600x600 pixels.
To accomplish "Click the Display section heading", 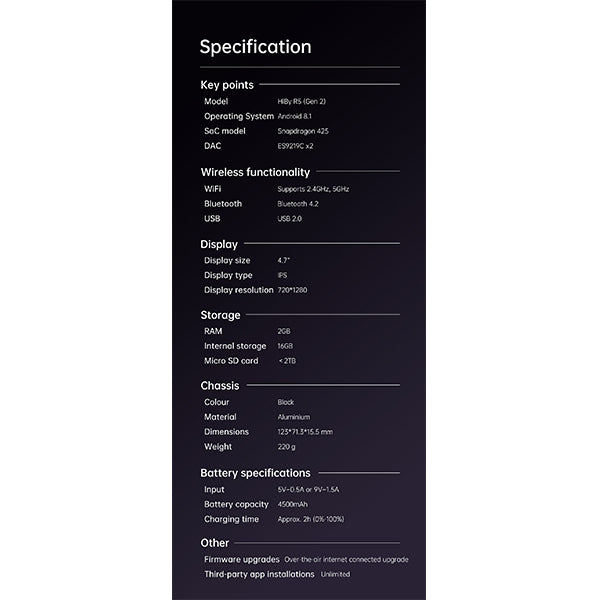I will 219,244.
